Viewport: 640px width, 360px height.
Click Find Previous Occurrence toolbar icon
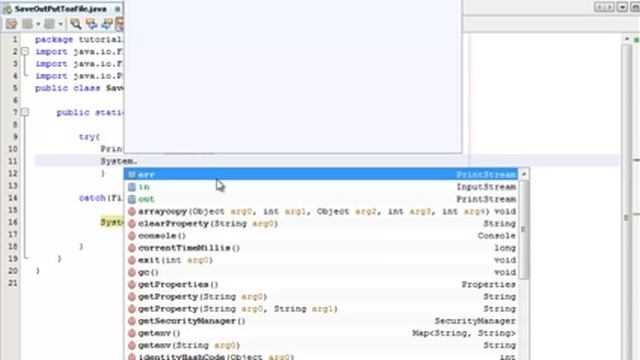click(91, 24)
